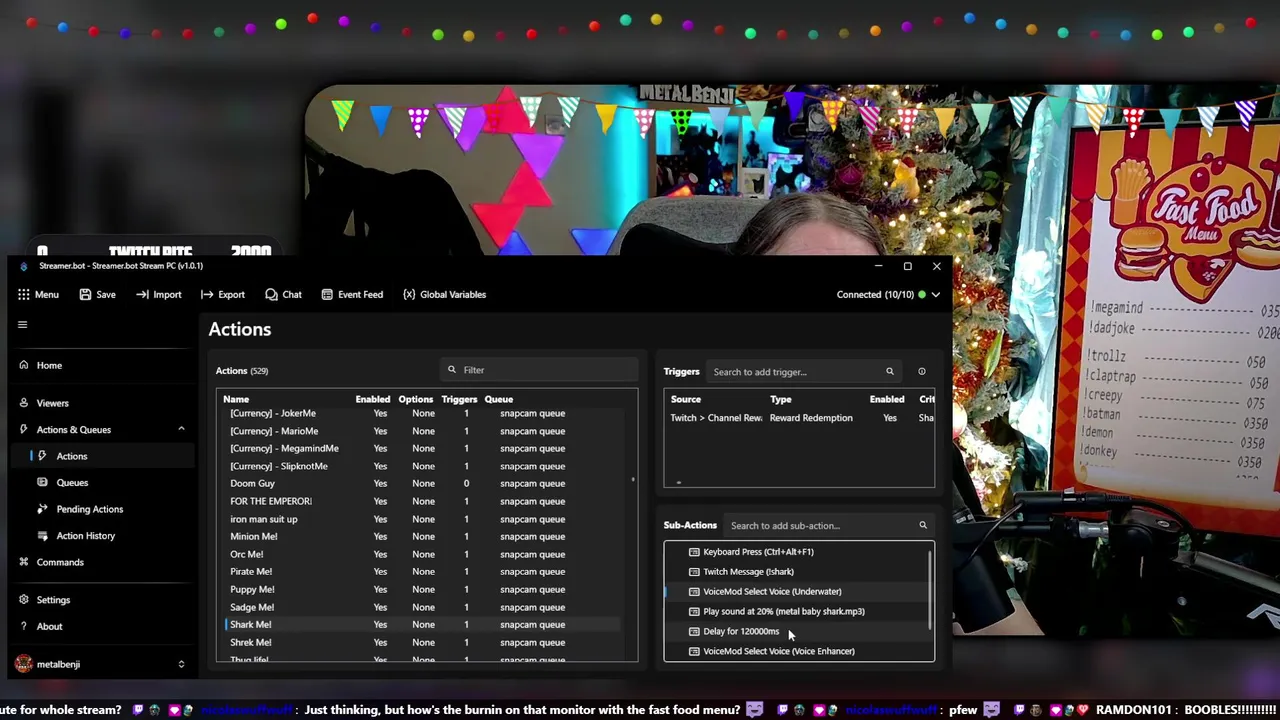1280x720 pixels.
Task: Select the Delay for 120000ms sub-action
Action: point(796,631)
